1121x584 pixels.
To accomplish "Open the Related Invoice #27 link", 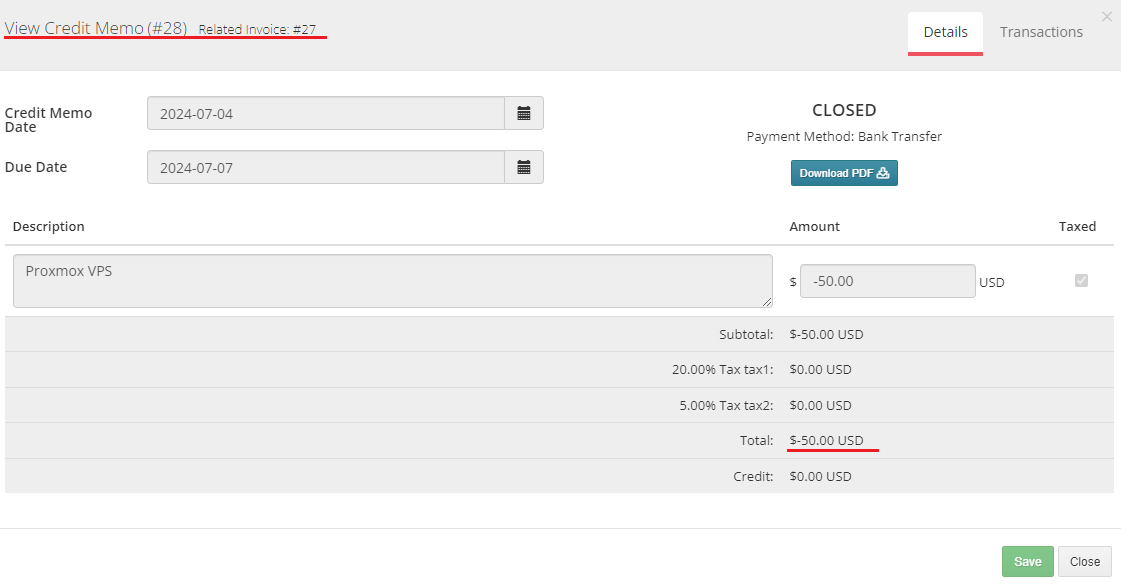I will point(257,30).
